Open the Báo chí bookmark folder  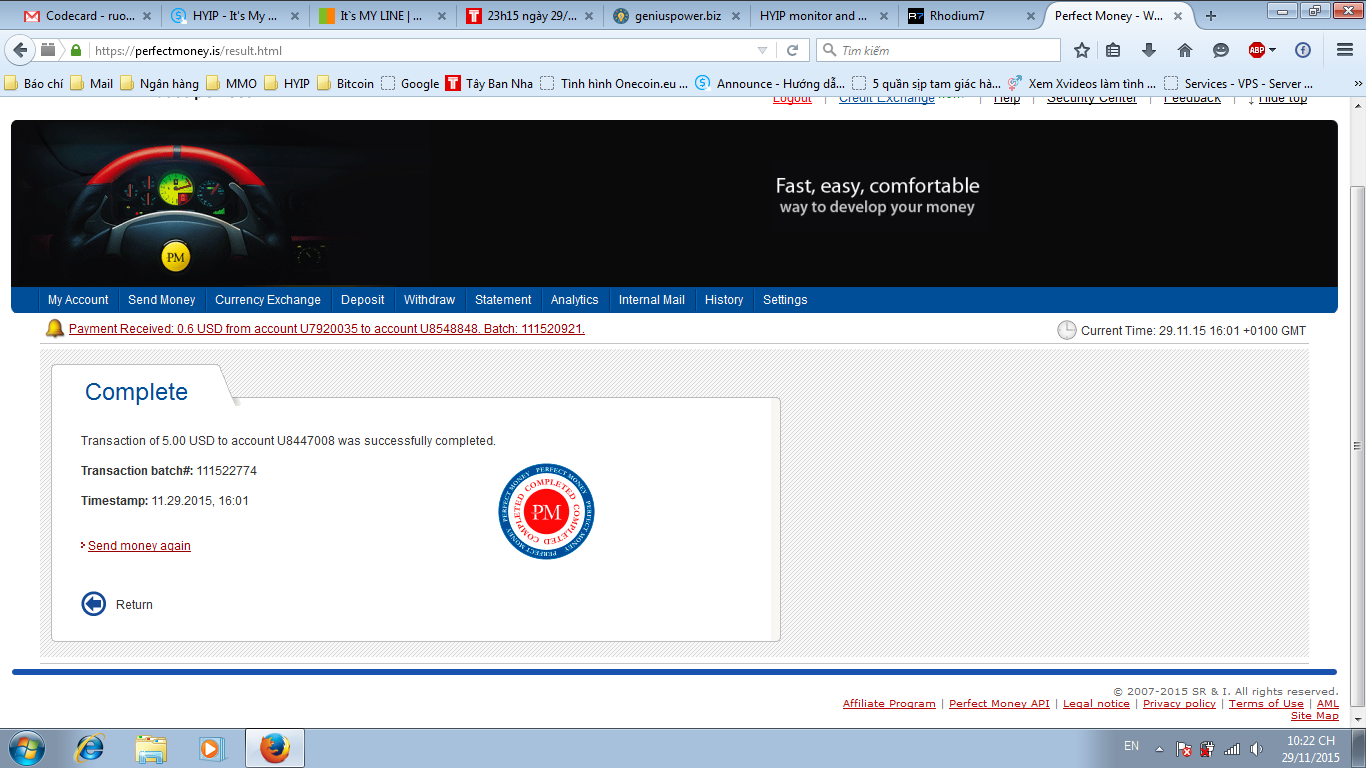[34, 84]
